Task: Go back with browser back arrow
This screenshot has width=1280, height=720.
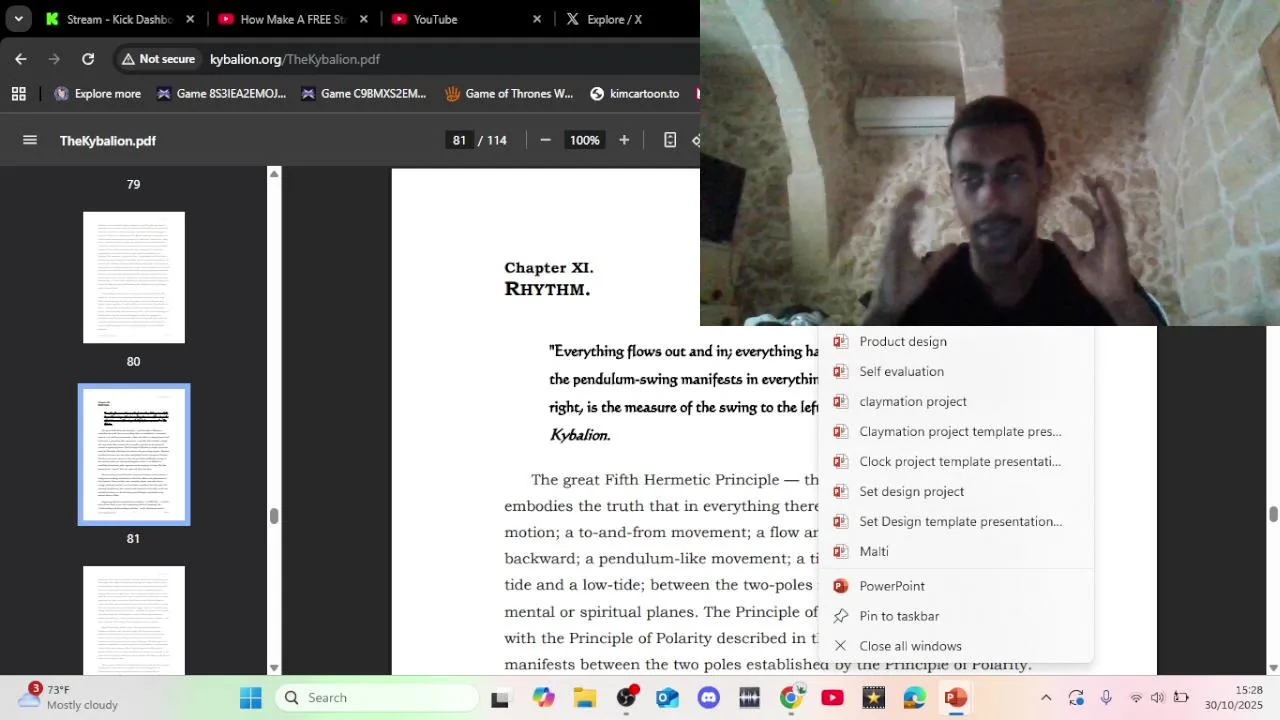Action: pyautogui.click(x=20, y=59)
